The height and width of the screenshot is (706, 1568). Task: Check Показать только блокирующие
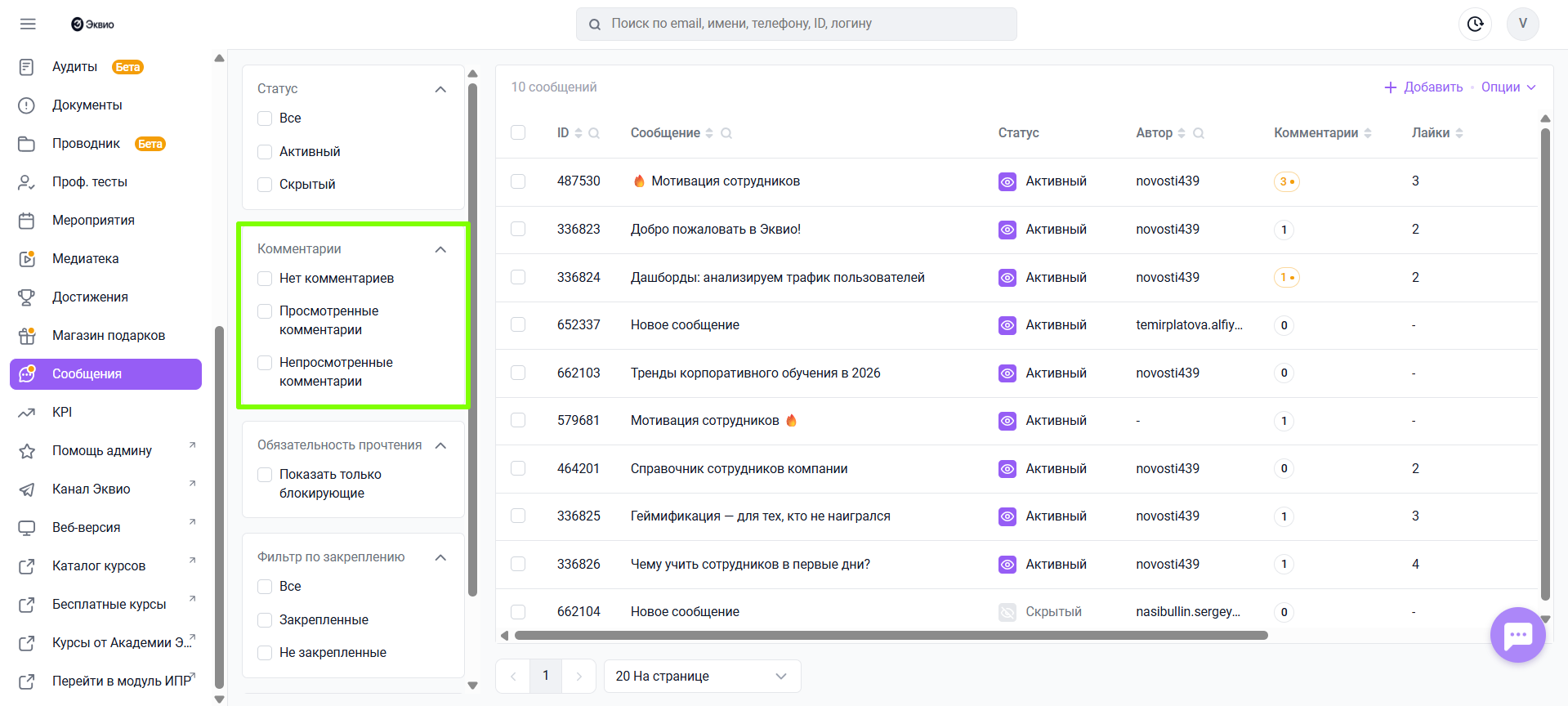tap(265, 475)
